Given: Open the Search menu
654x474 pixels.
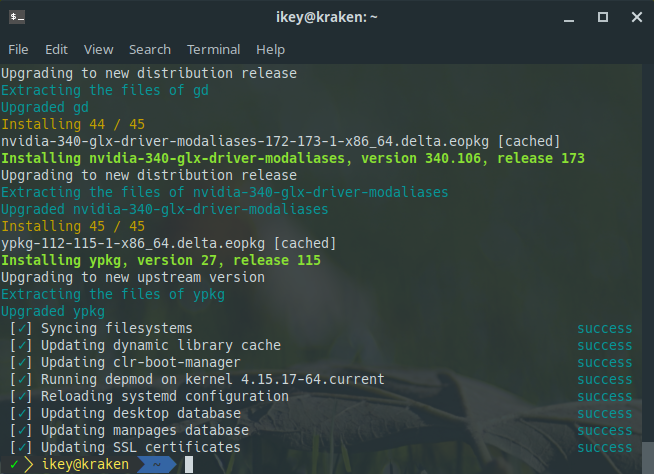Looking at the screenshot, I should 150,50.
